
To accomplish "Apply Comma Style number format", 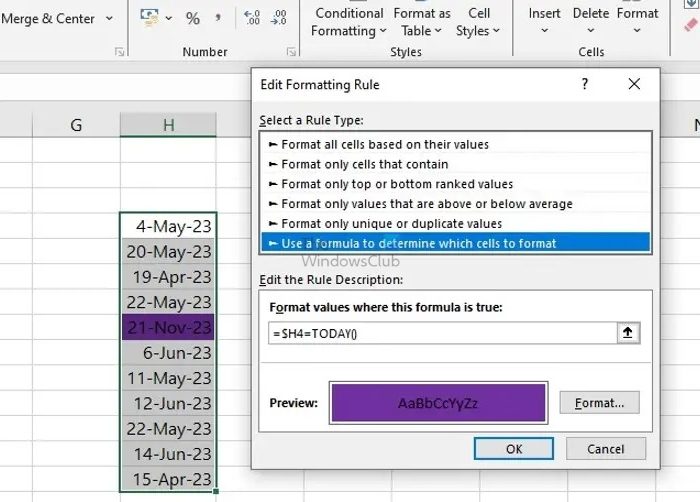I will click(x=218, y=18).
